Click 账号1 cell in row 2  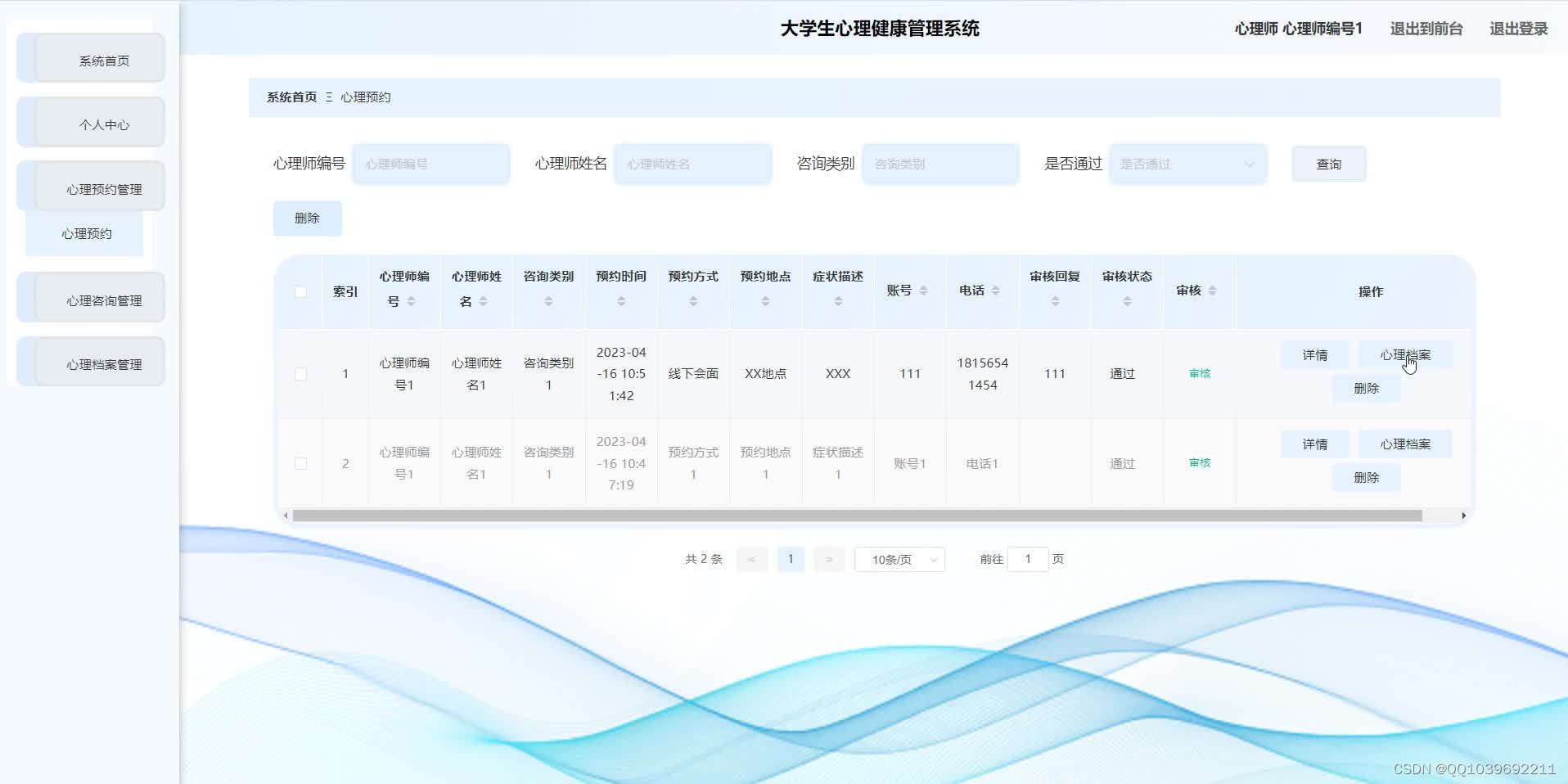point(910,463)
